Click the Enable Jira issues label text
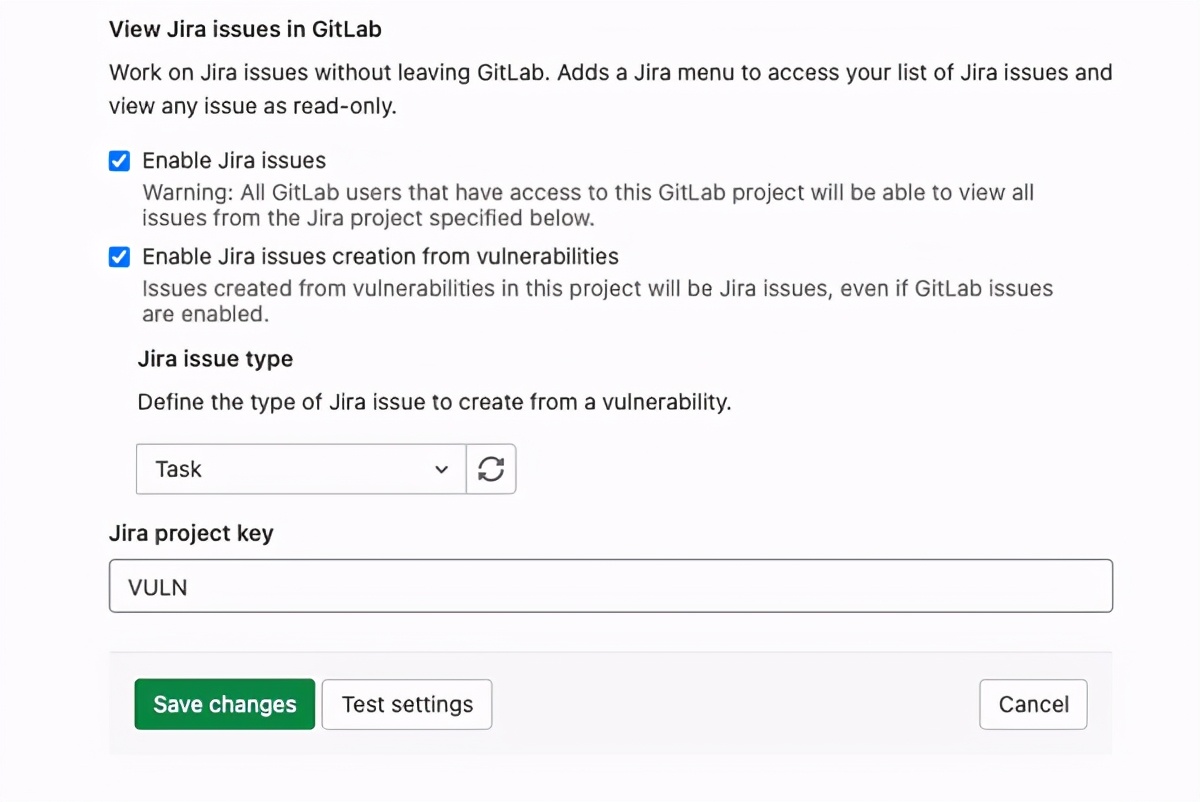 234,160
